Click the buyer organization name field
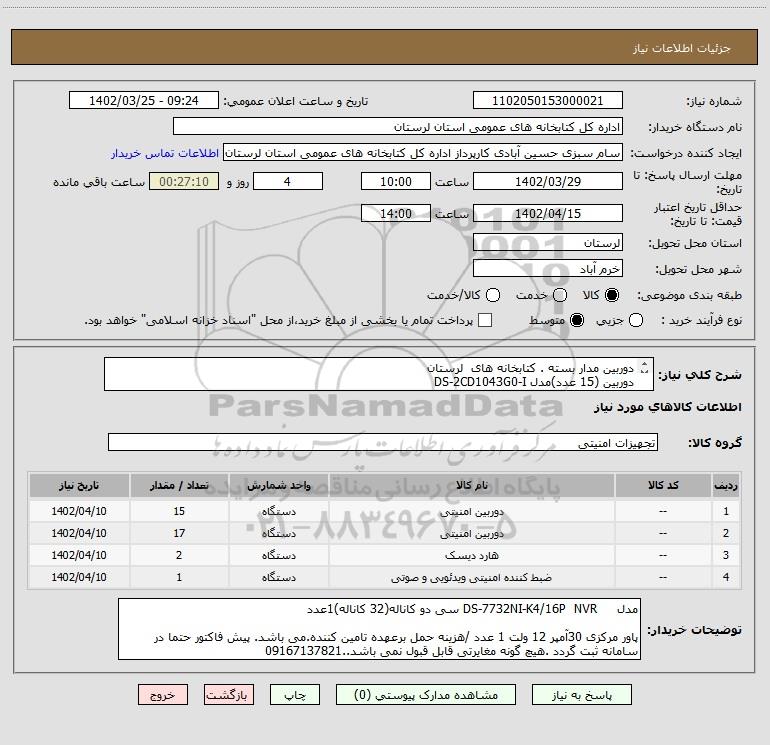This screenshot has width=770, height=745. pos(398,127)
